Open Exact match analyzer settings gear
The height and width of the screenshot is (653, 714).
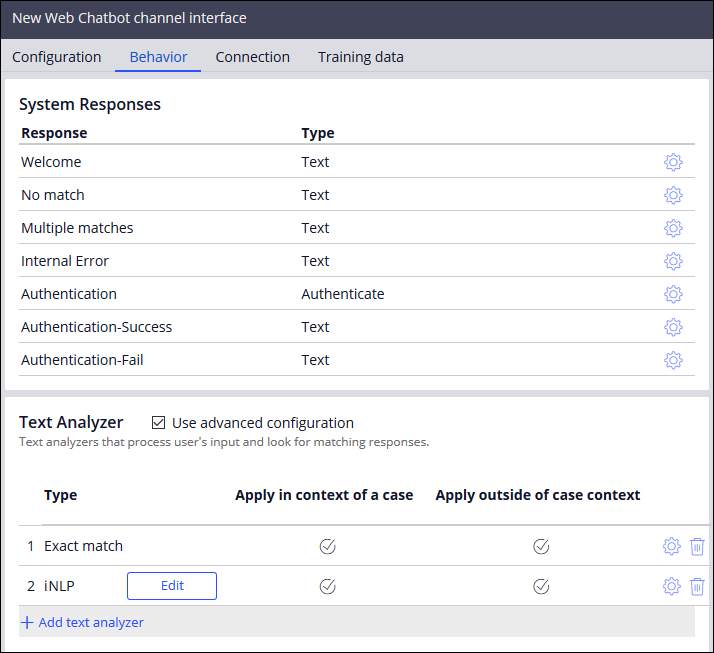click(672, 546)
